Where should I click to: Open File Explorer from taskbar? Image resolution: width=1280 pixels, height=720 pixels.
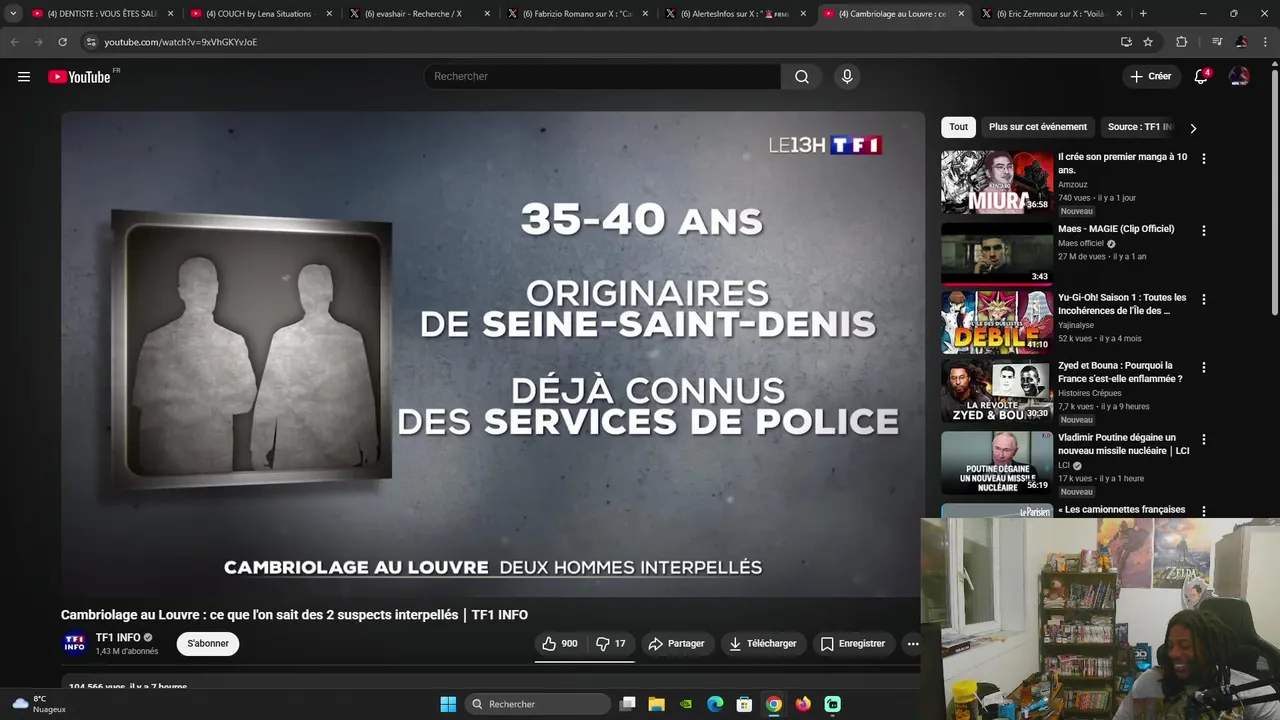point(656,704)
